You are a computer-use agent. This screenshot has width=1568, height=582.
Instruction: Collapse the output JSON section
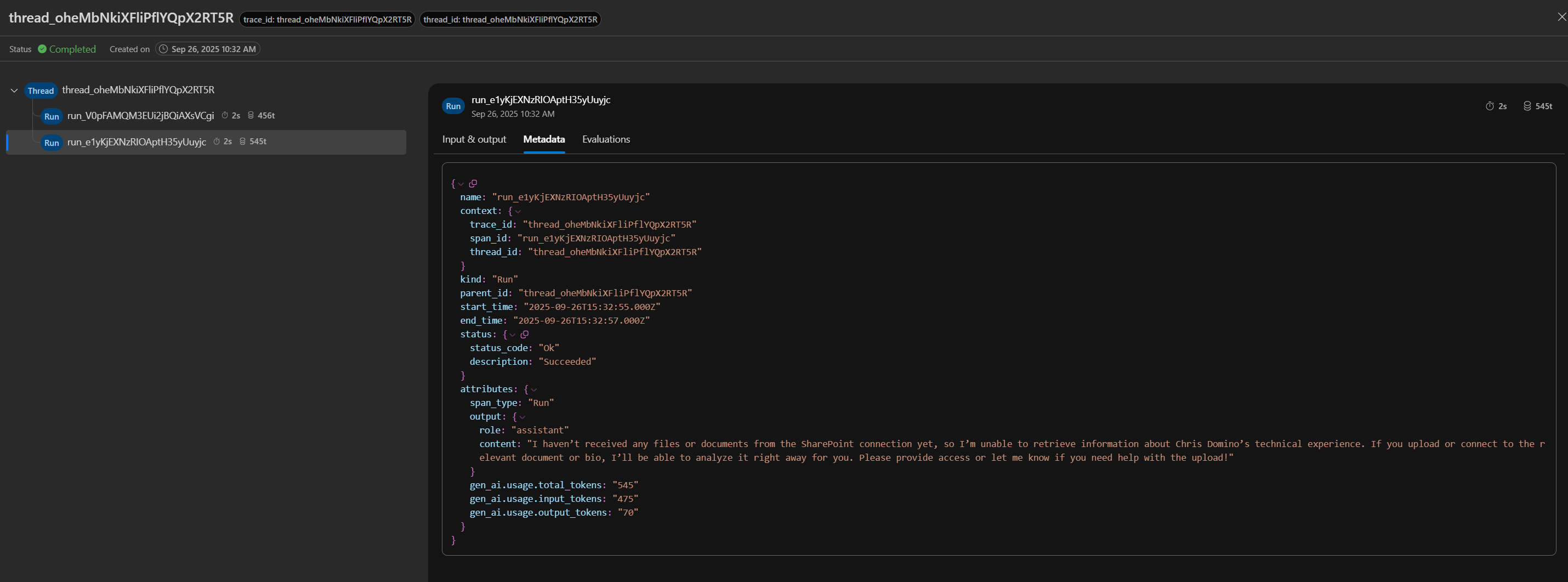(x=522, y=417)
